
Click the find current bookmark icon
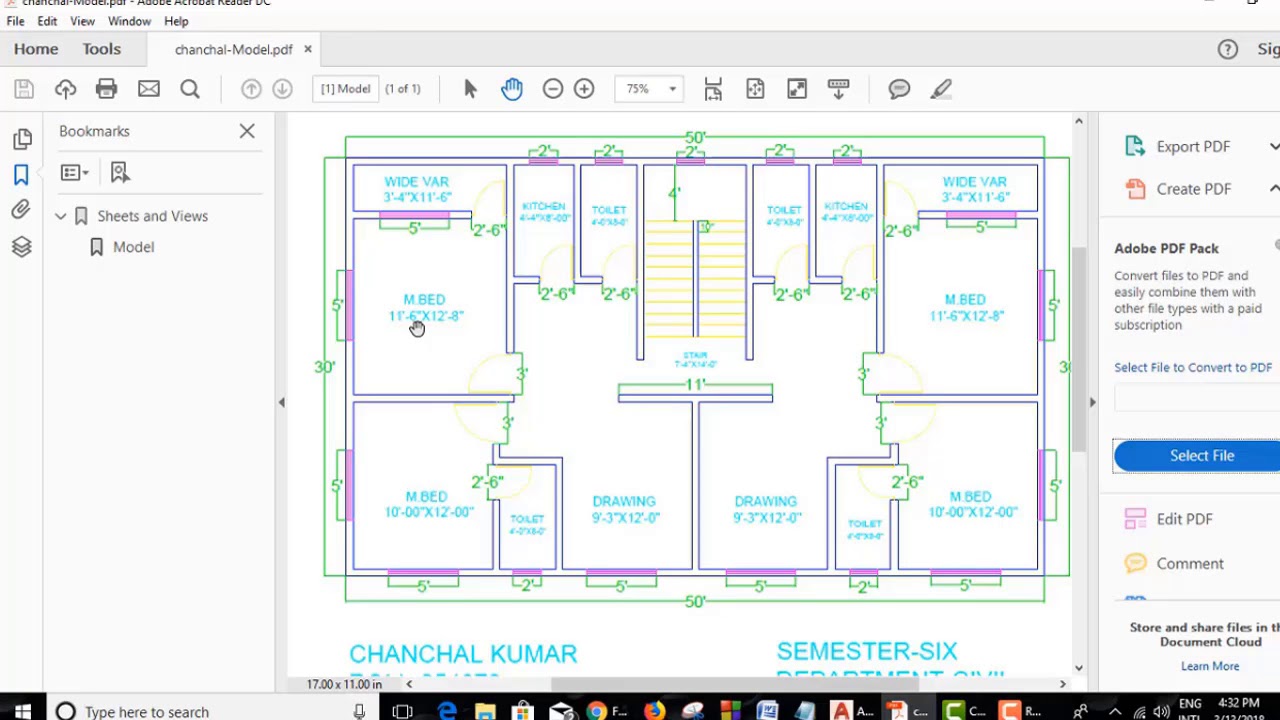120,172
